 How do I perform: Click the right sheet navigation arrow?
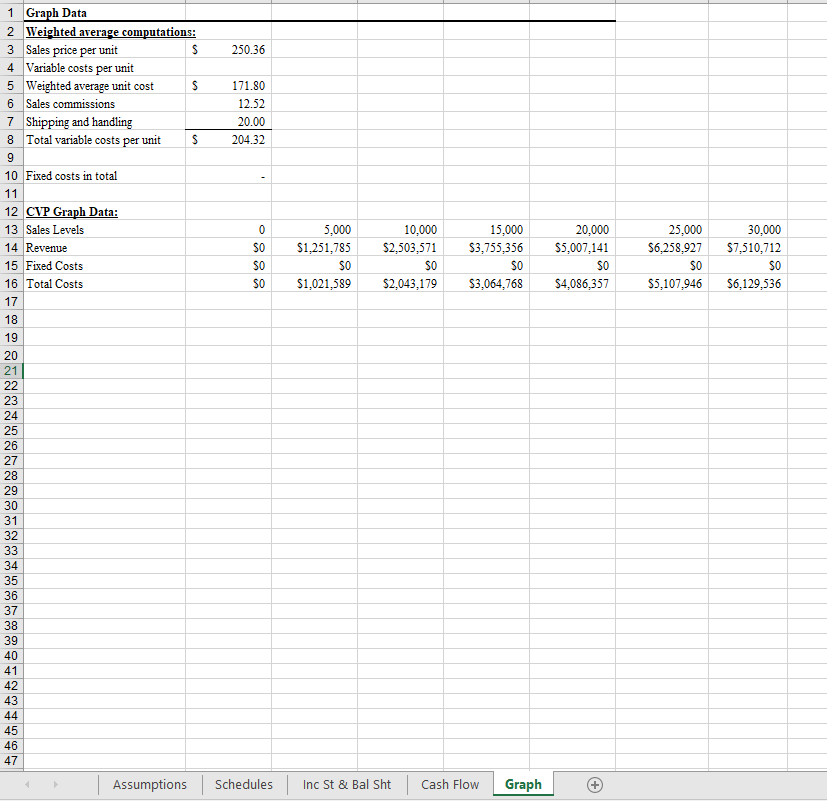57,785
